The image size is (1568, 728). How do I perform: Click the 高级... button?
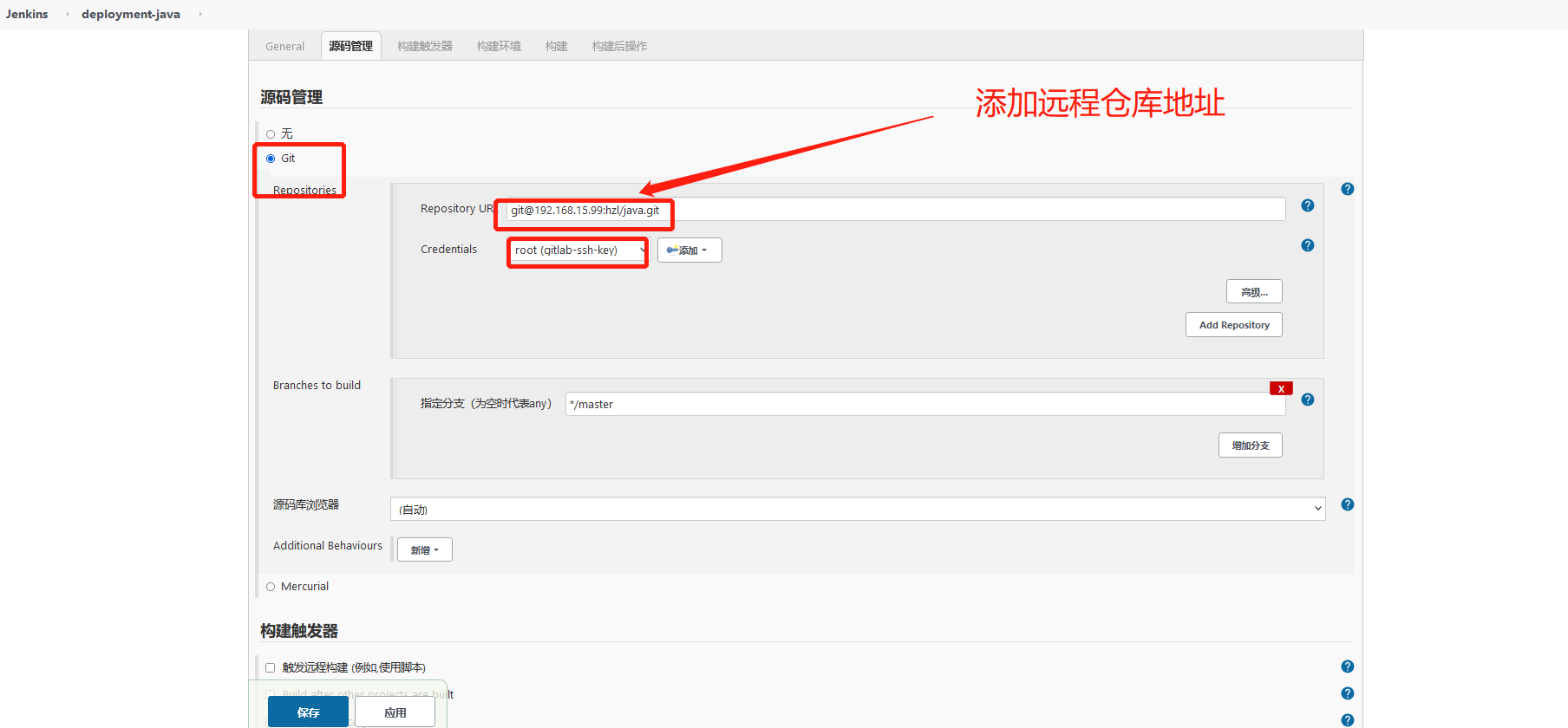coord(1254,291)
